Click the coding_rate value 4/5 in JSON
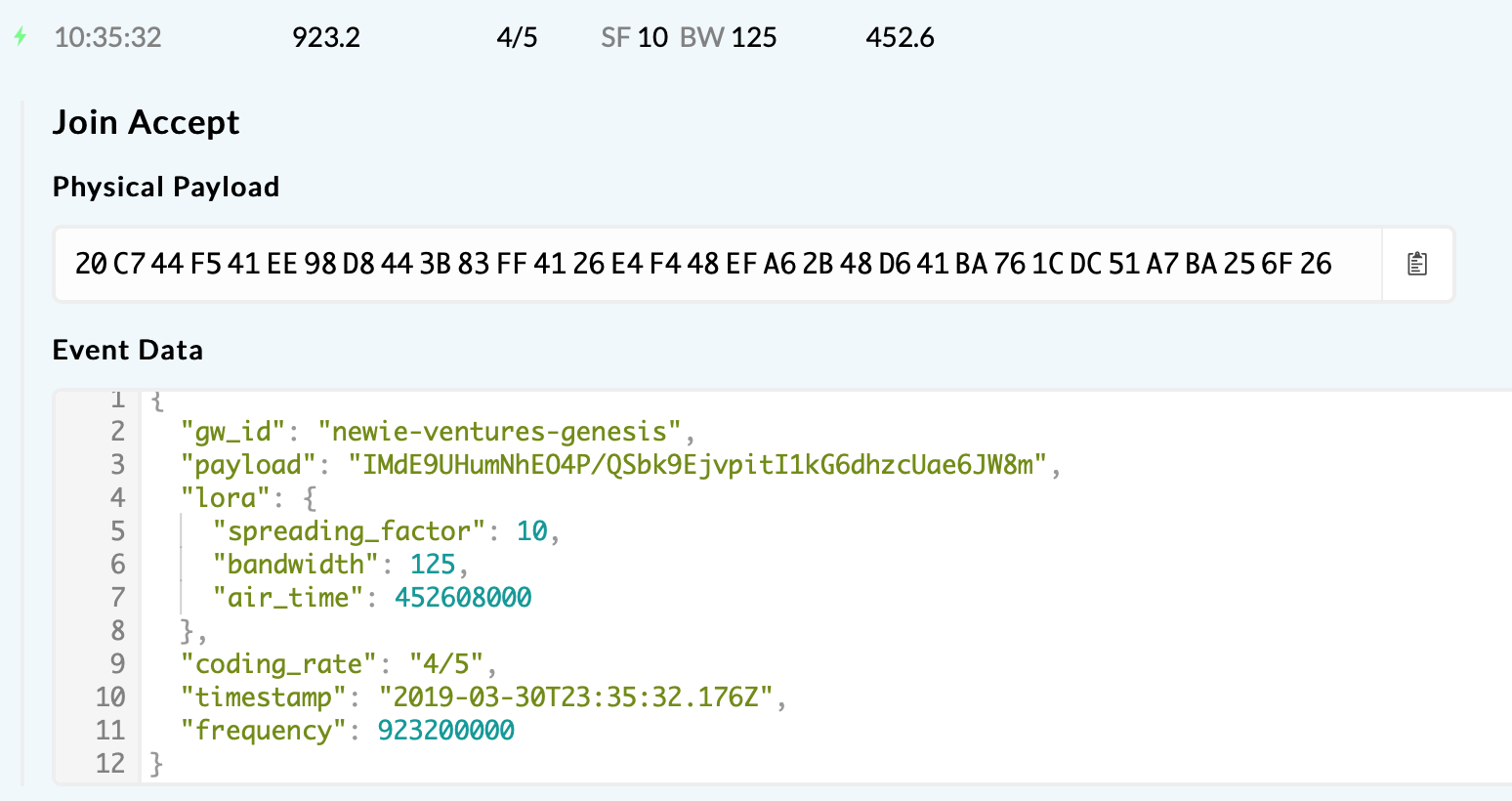 point(446,663)
